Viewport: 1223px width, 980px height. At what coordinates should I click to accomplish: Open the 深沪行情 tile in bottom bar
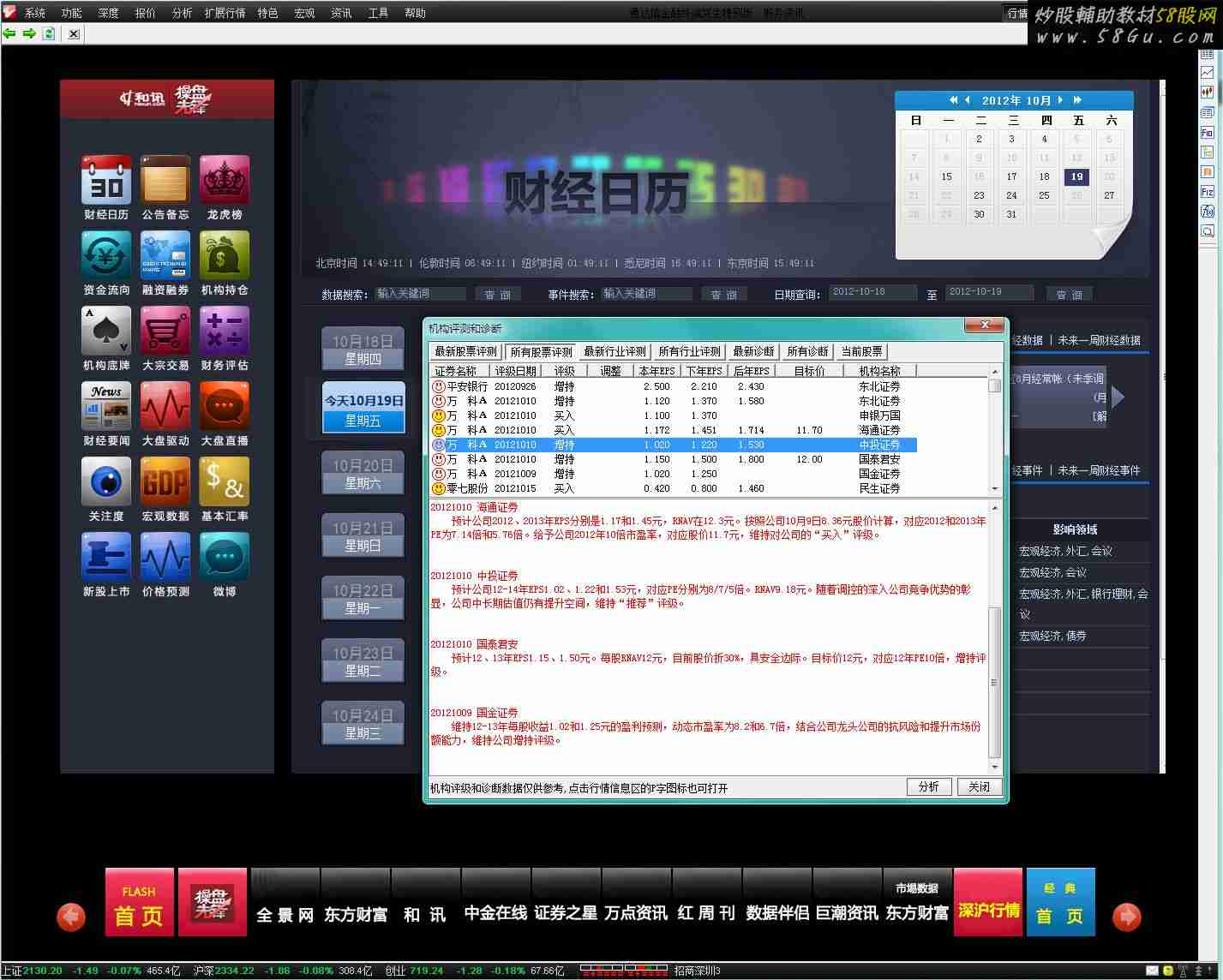pos(988,902)
